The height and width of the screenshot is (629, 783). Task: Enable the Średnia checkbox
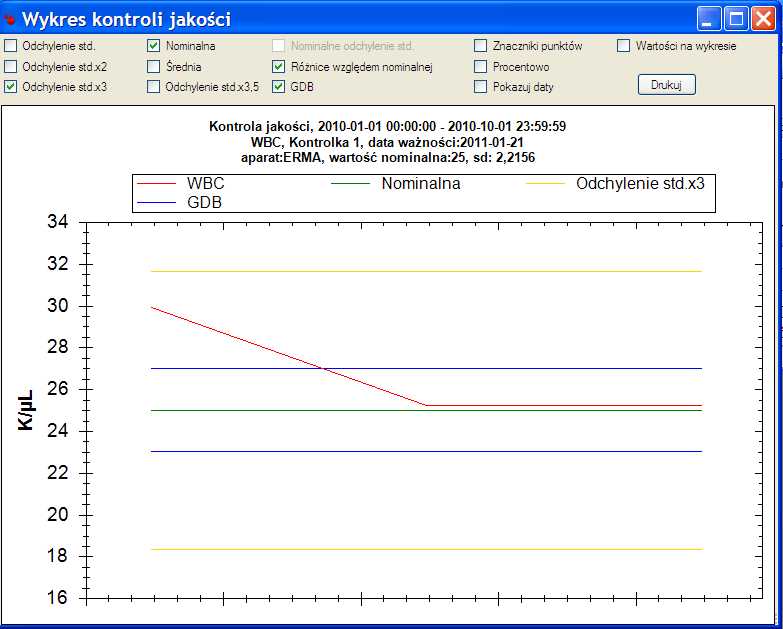pyautogui.click(x=154, y=66)
